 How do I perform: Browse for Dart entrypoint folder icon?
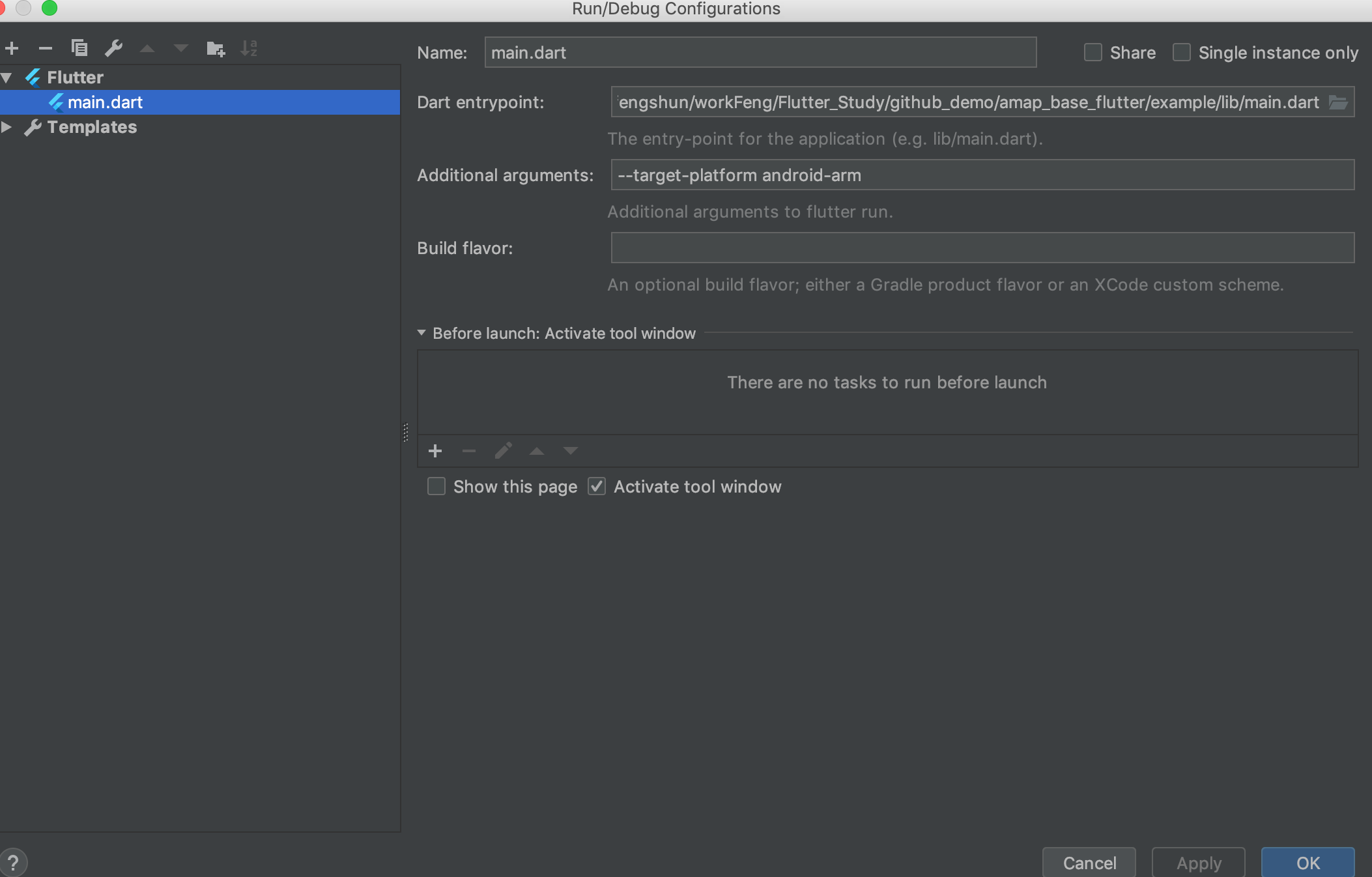[1338, 102]
